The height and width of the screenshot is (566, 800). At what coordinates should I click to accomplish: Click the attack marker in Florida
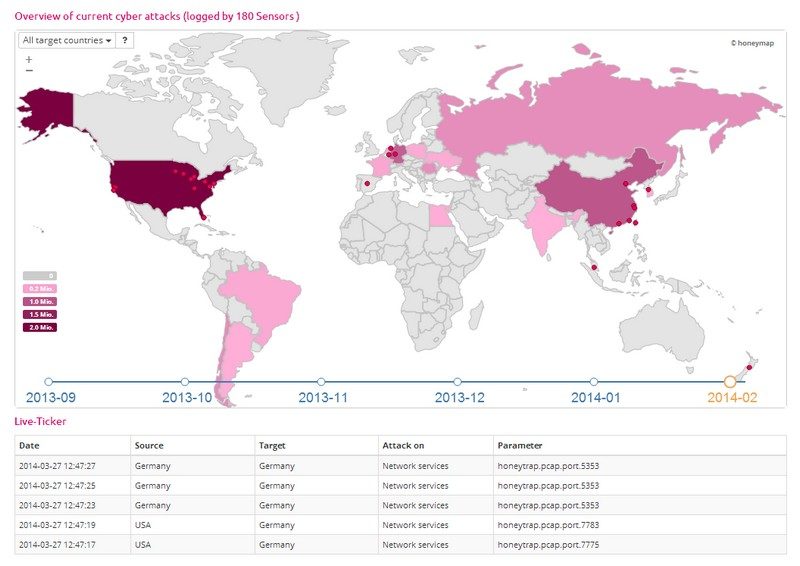[x=203, y=214]
